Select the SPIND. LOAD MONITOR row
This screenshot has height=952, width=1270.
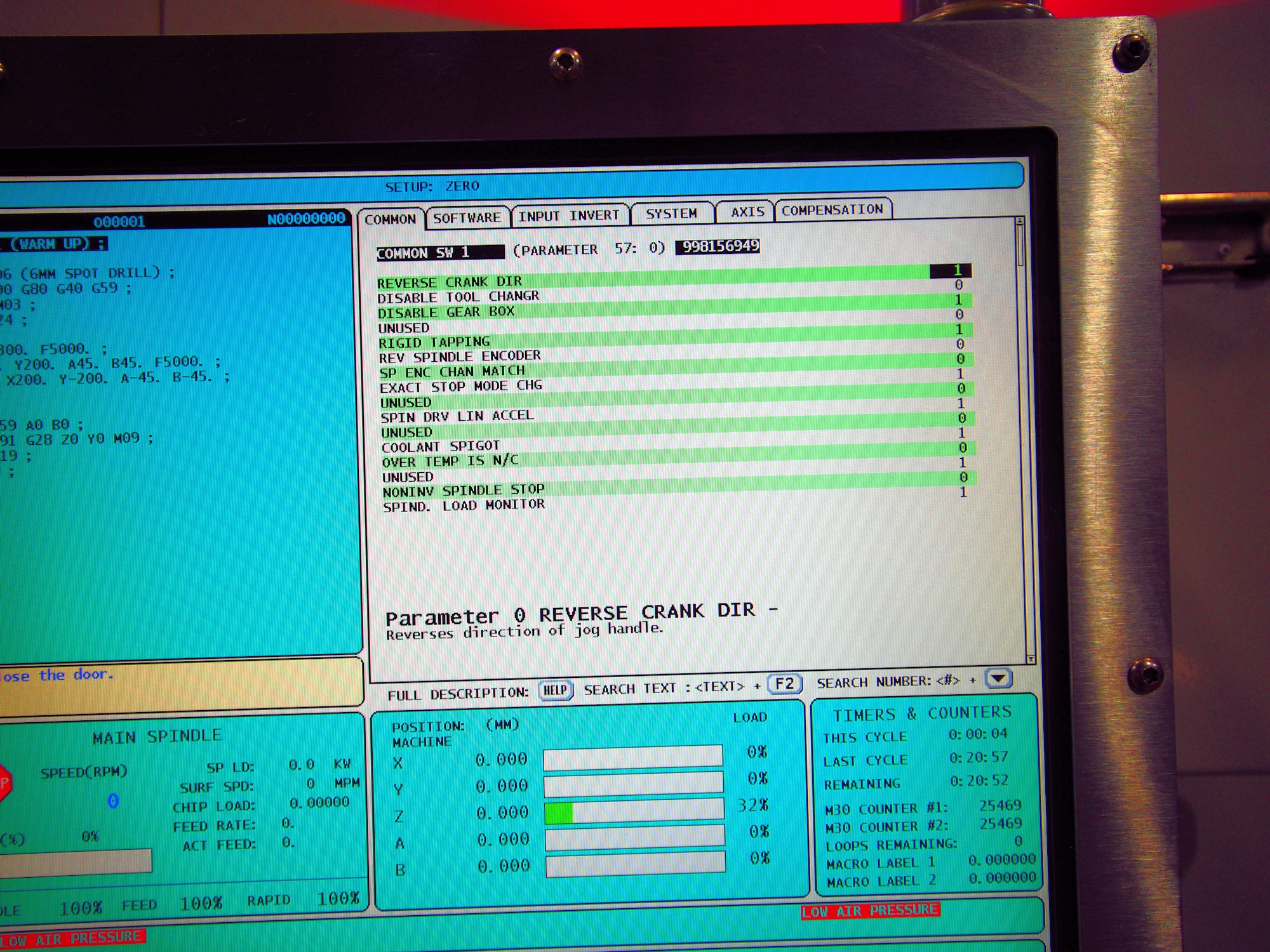(464, 505)
